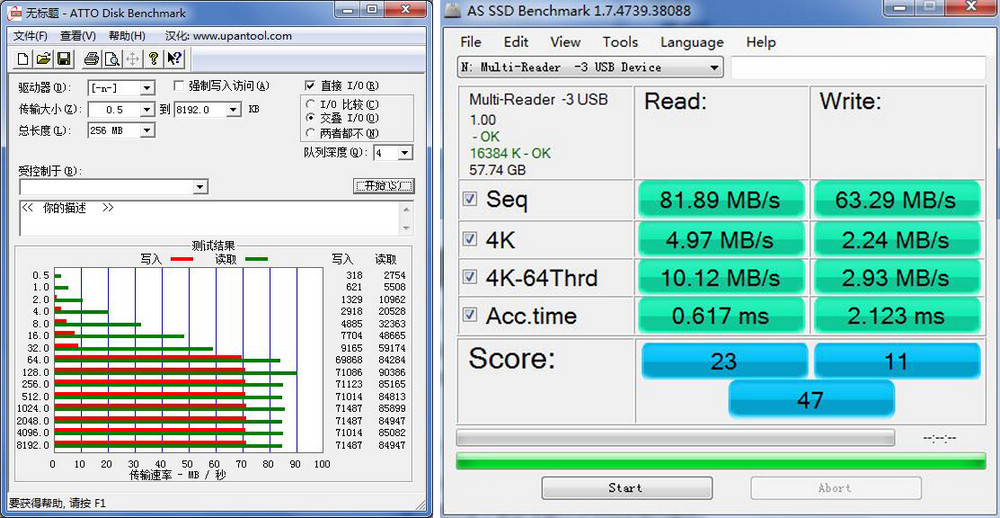
Task: Click the Start button in AS SSD
Action: point(626,488)
